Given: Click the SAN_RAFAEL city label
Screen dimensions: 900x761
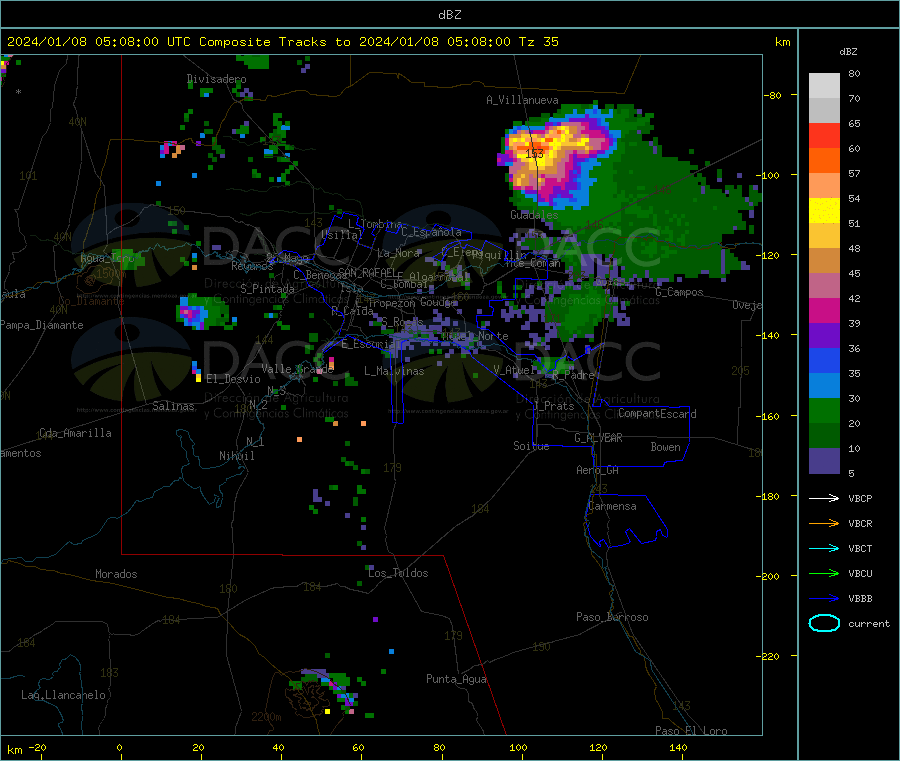Looking at the screenshot, I should click(x=367, y=272).
